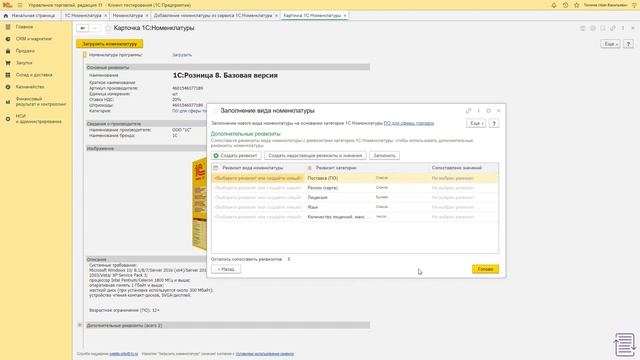Click value mapping cell in Поставка (ПО) row
This screenshot has height=360, width=640.
point(464,178)
